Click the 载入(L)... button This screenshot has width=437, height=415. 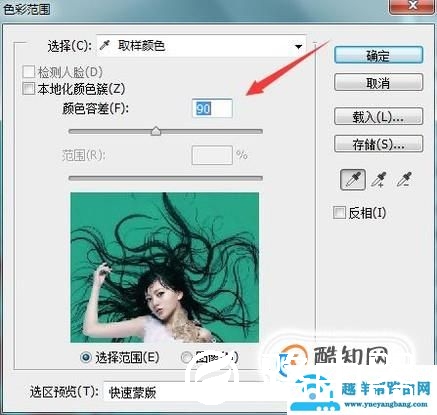379,116
